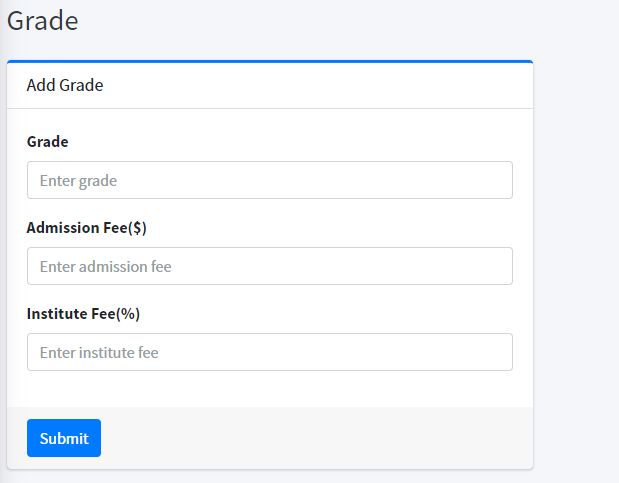Viewport: 619px width, 483px height.
Task: Click the blue Submit button
Action: 64,438
